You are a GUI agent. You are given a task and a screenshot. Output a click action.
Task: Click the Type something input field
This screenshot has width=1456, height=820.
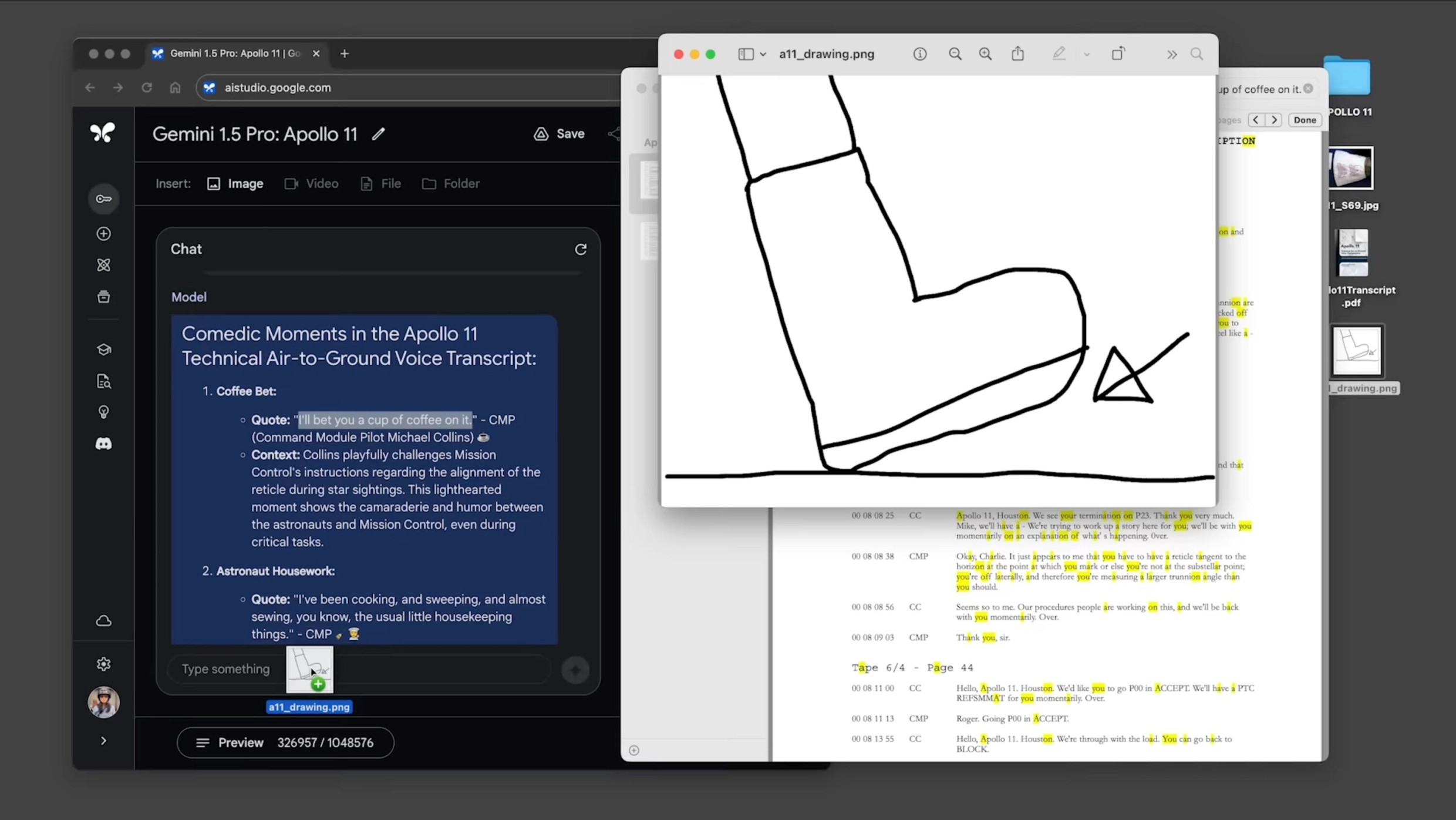226,669
